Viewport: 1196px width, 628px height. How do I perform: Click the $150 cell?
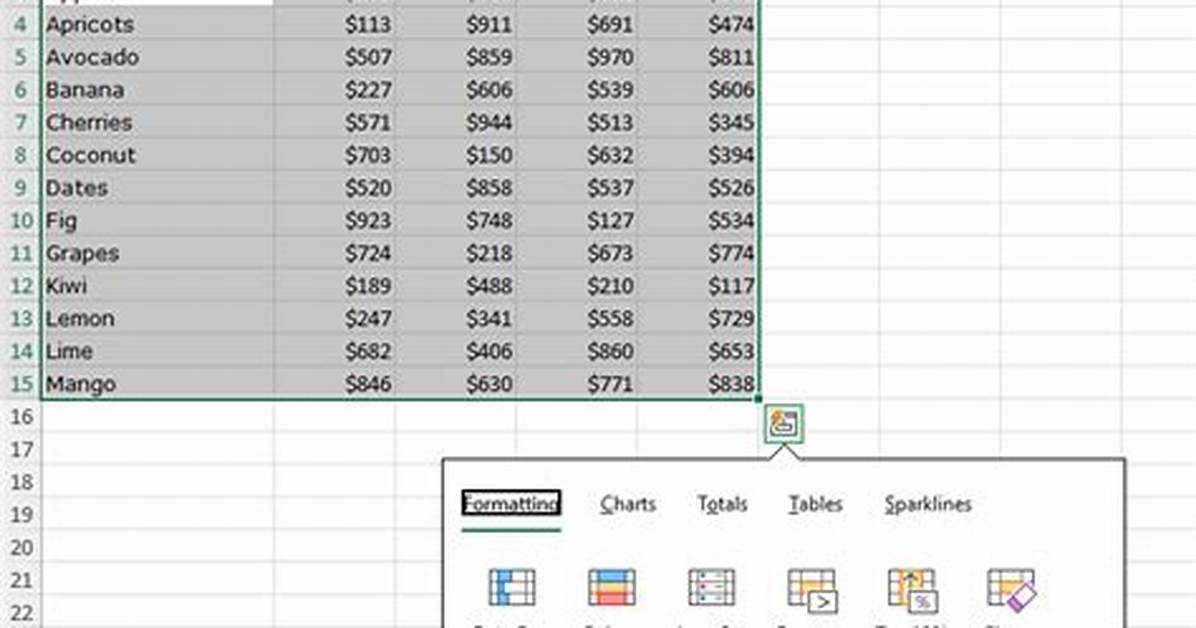(456, 155)
